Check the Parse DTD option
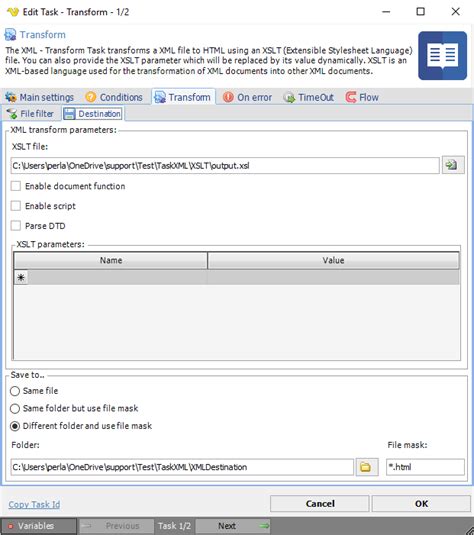This screenshot has height=535, width=474. [x=16, y=226]
